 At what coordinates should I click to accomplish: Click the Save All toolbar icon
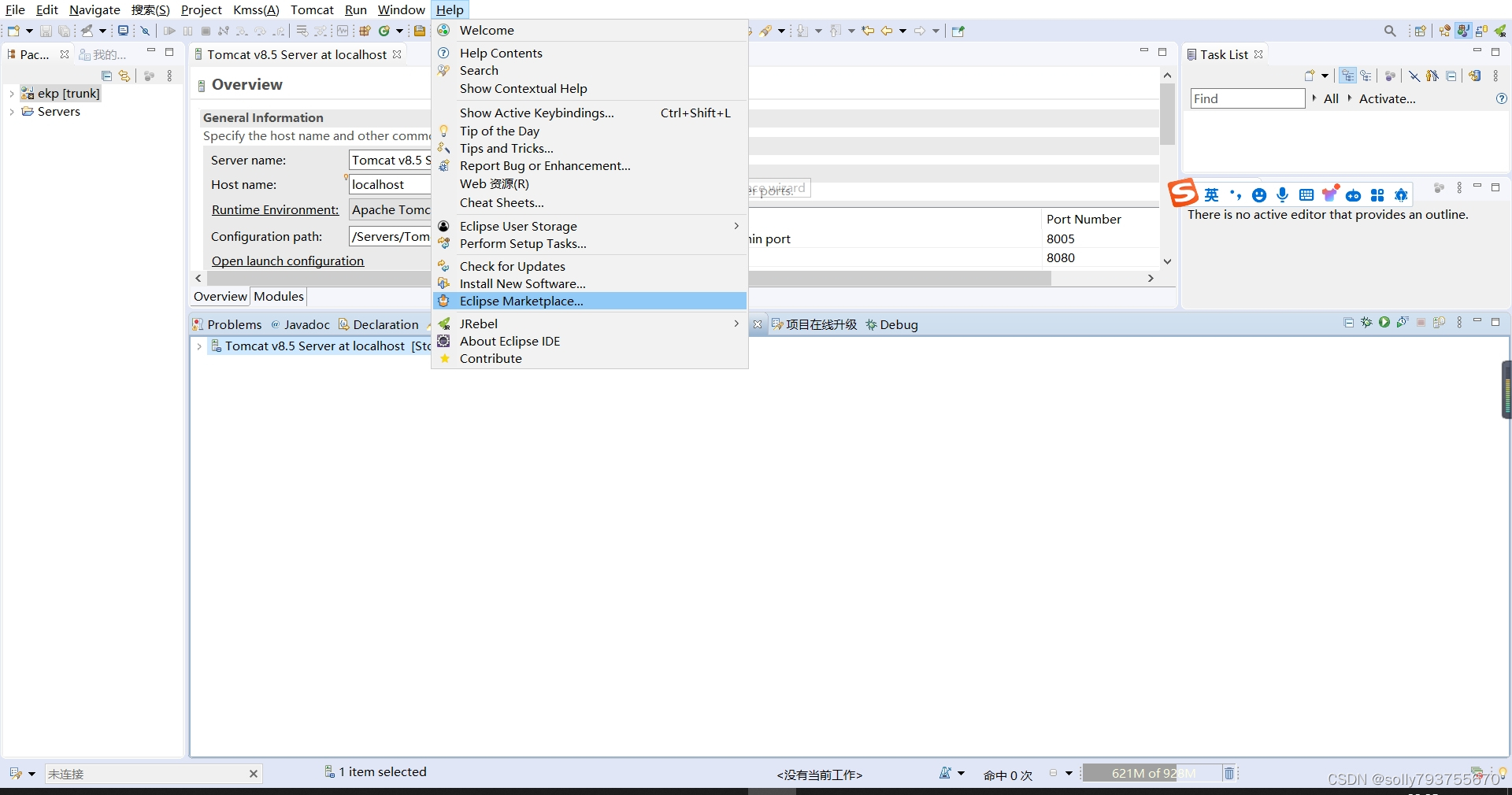coord(65,31)
